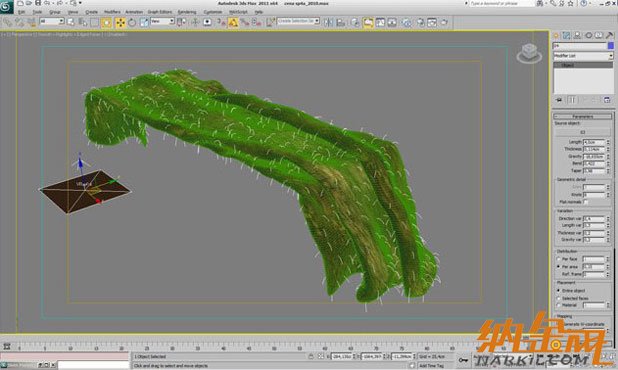Select the Per face distribution option
The width and height of the screenshot is (618, 370).
pyautogui.click(x=558, y=259)
